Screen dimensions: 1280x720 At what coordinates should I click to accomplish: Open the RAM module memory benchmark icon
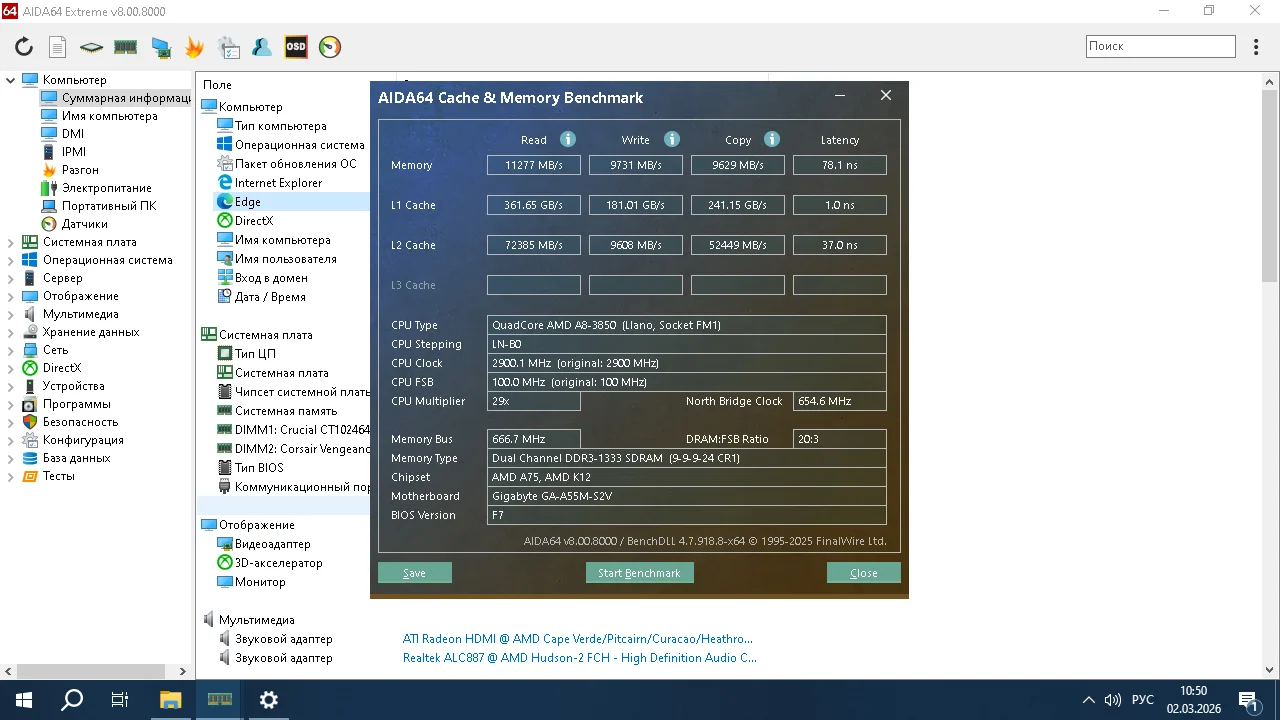click(x=125, y=47)
